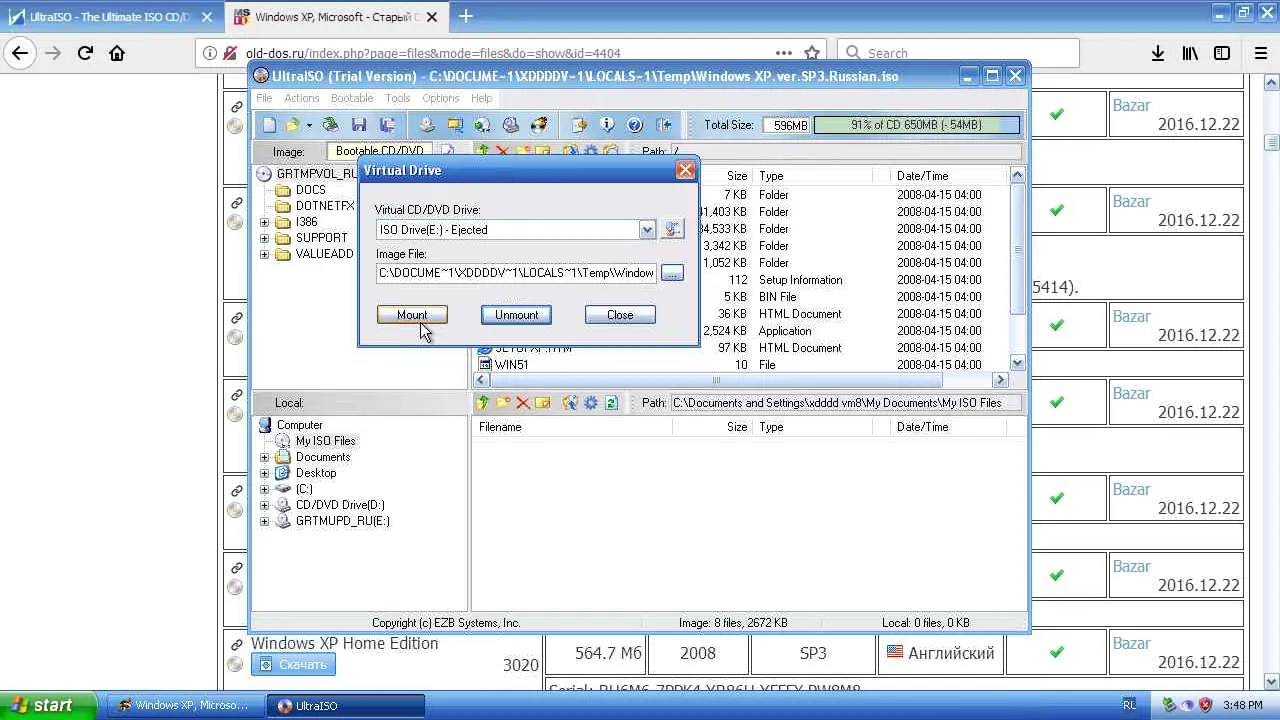Click browser Home icon
Image resolution: width=1280 pixels, height=720 pixels.
tap(117, 53)
